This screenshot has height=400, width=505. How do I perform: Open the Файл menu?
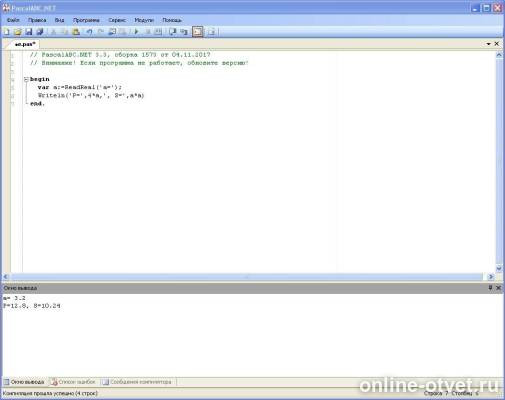pyautogui.click(x=13, y=20)
